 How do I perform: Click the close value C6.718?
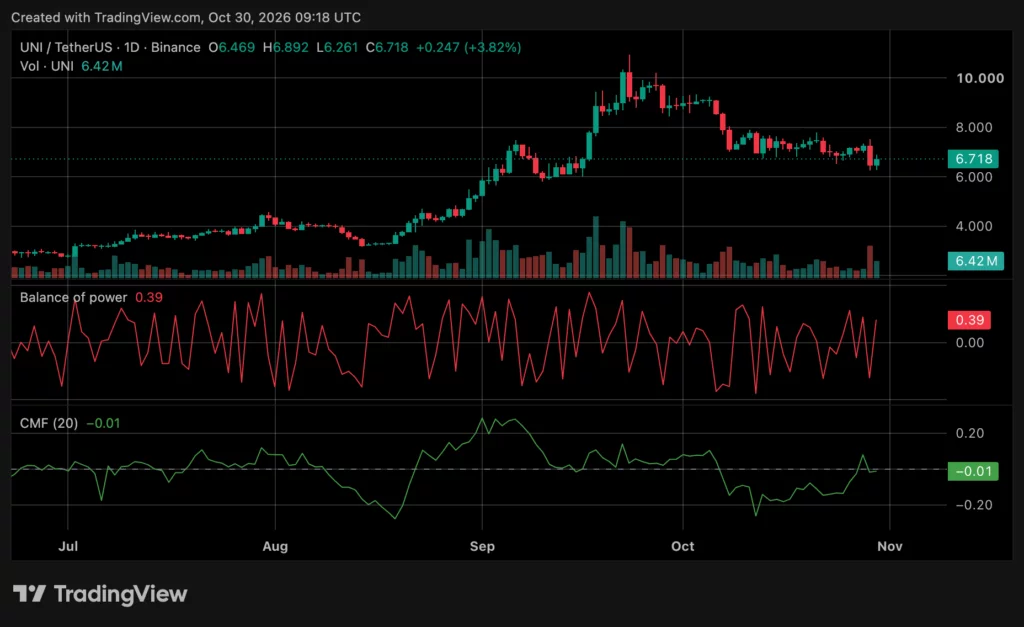click(387, 48)
